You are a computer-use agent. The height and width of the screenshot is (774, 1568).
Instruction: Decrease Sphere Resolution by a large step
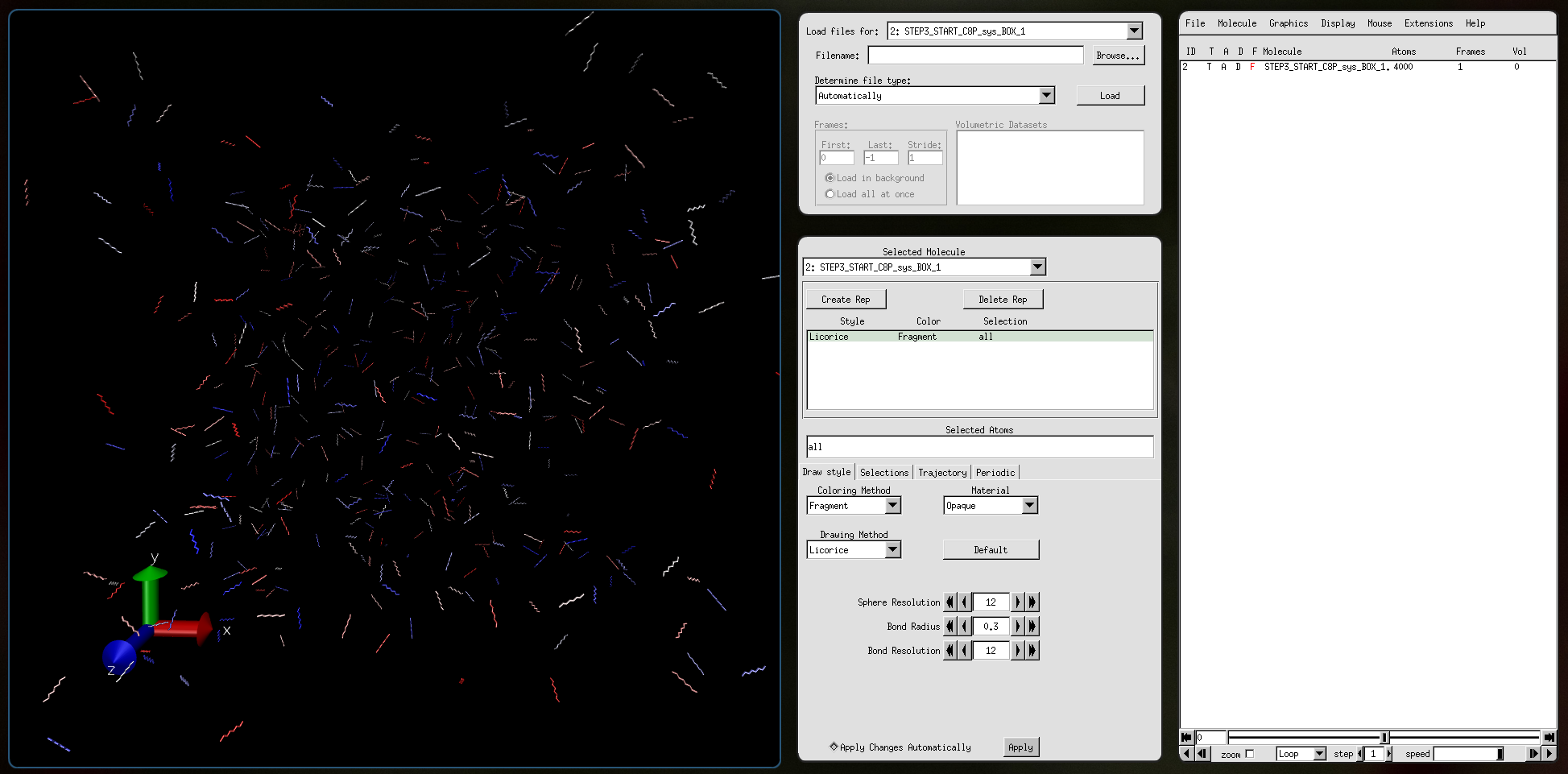click(x=949, y=602)
